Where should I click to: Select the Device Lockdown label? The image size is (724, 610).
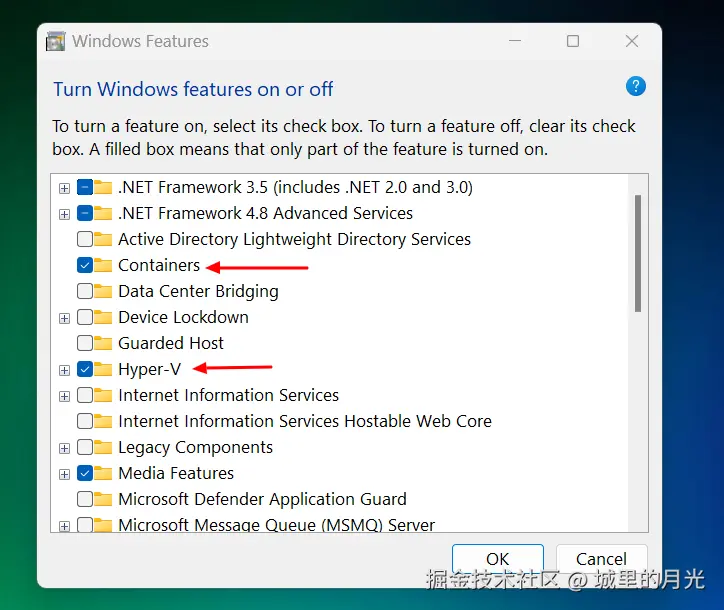[x=183, y=317]
